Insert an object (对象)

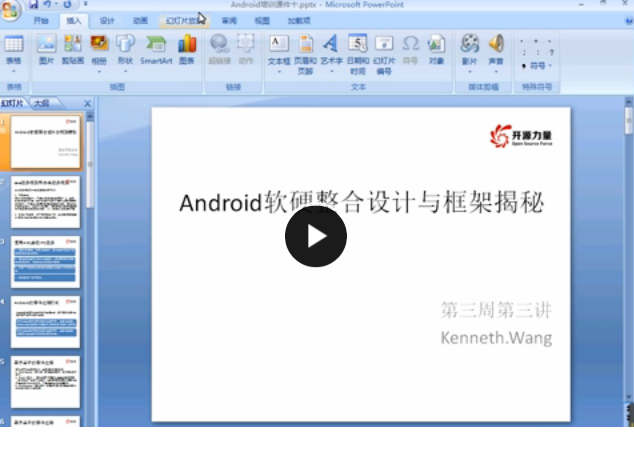click(x=437, y=49)
